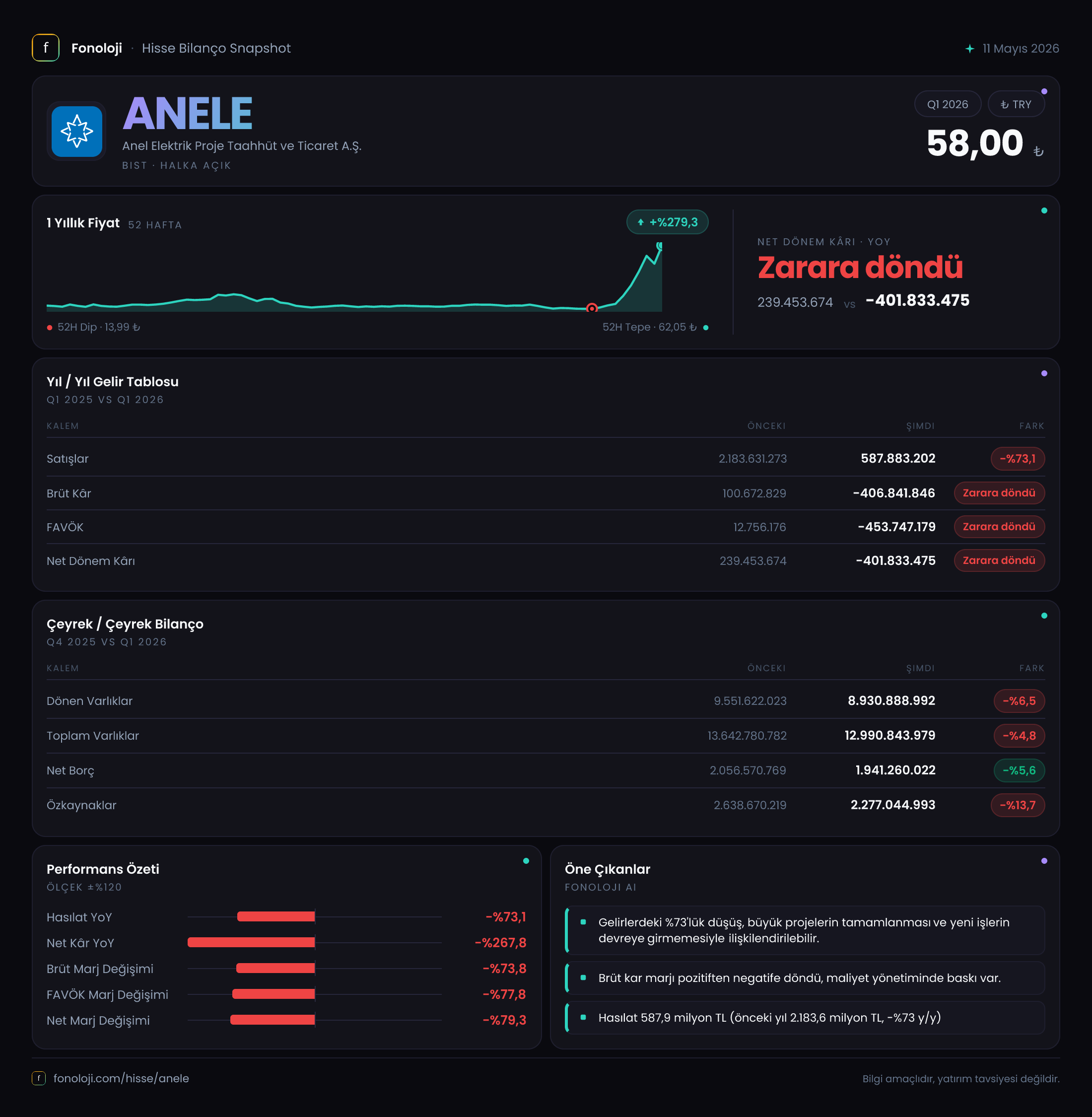Click the -%13,7 badge for Özkaynaklar
The image size is (1092, 1117).
coord(1018,805)
